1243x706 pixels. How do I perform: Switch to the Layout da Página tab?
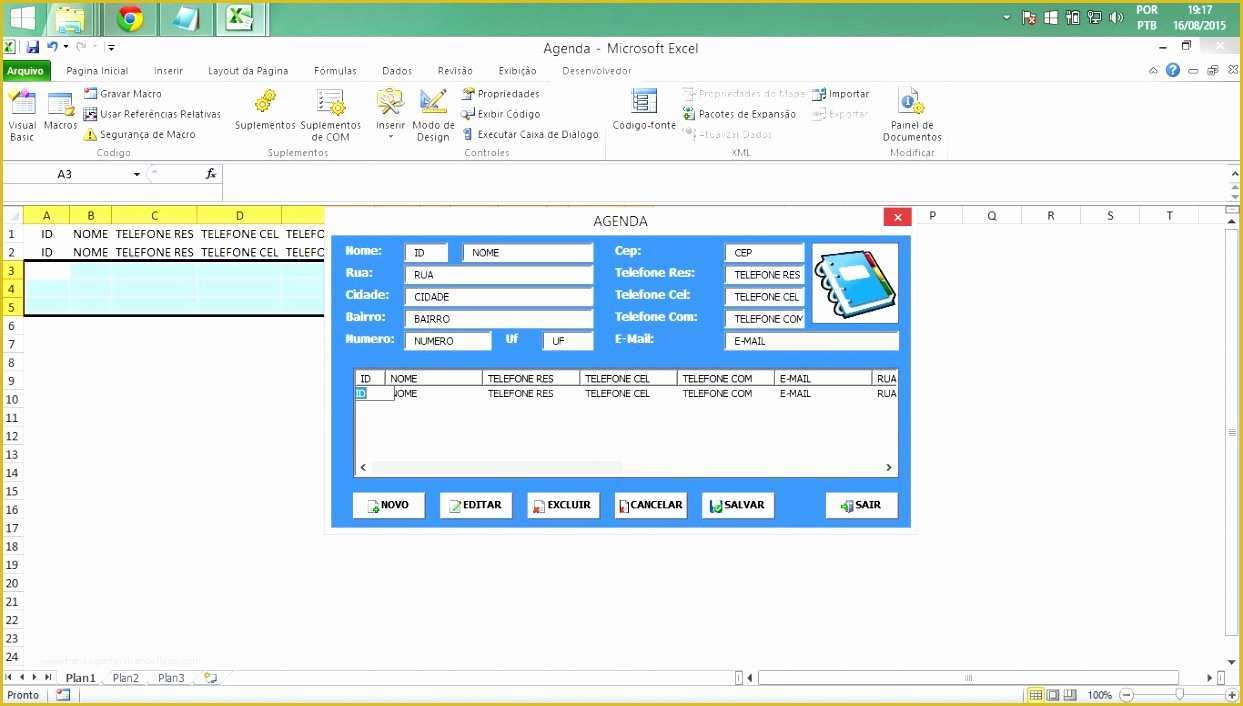248,71
